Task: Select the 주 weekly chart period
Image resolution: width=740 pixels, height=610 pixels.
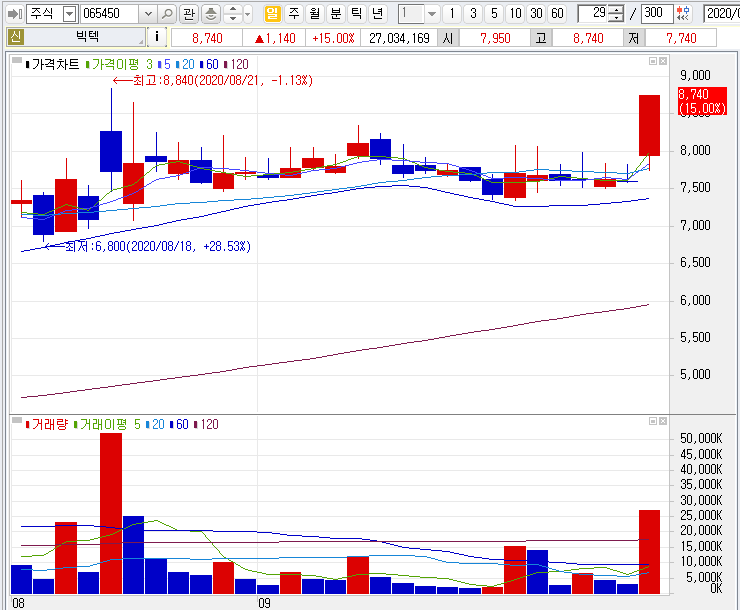Action: (x=294, y=13)
